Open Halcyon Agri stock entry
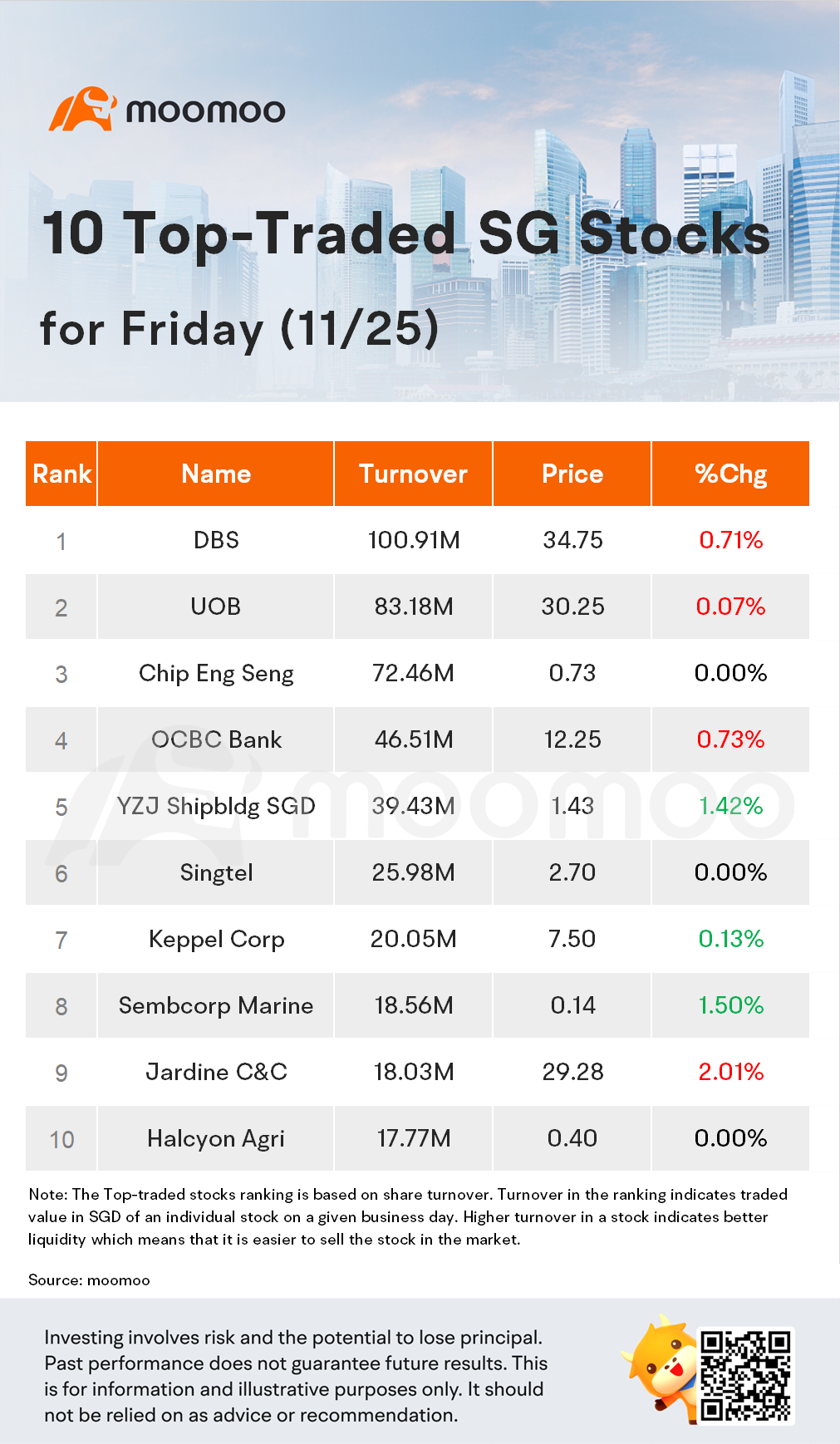The width and height of the screenshot is (840, 1444). (216, 1138)
